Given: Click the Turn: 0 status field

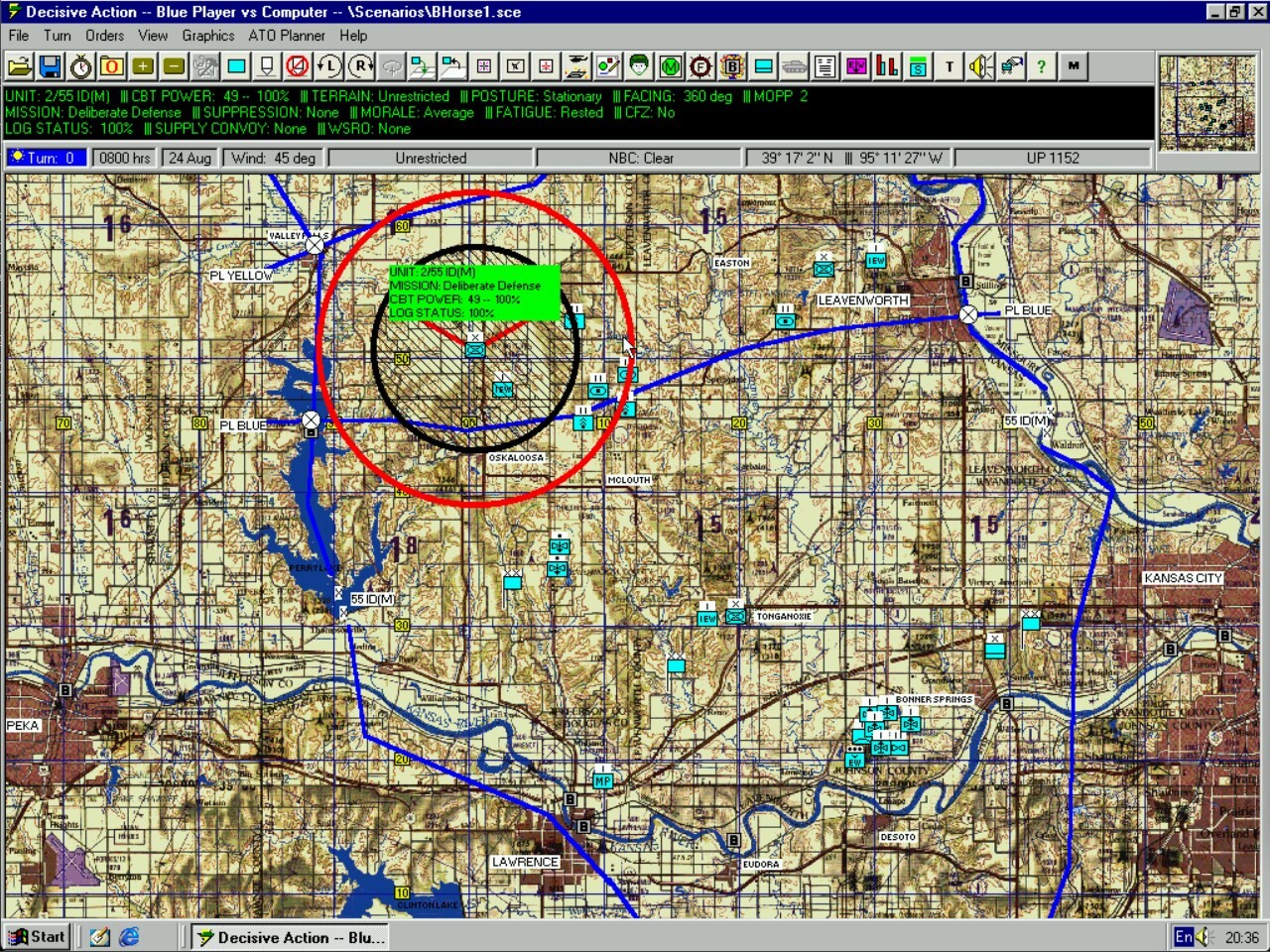Looking at the screenshot, I should (46, 158).
